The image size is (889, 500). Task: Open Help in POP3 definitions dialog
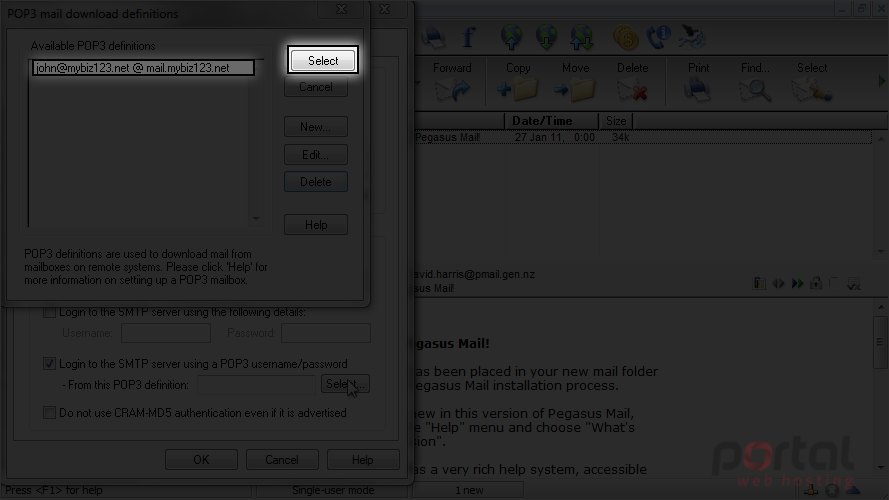[x=316, y=224]
